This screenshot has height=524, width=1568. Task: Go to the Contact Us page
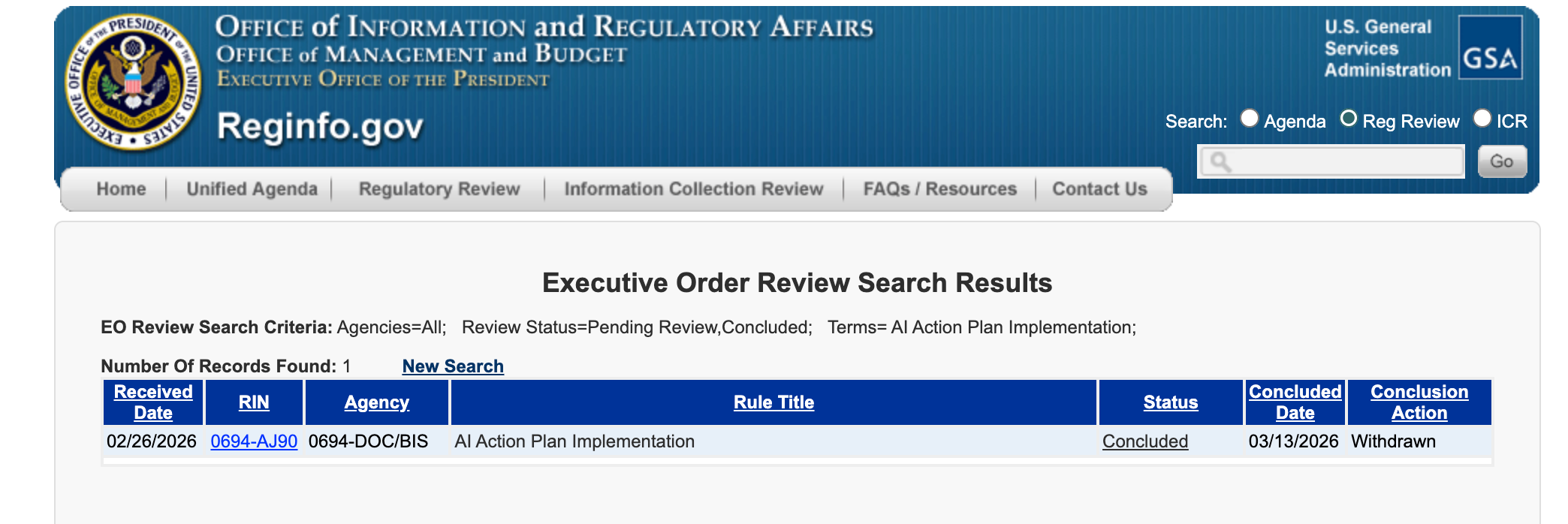click(x=1099, y=189)
